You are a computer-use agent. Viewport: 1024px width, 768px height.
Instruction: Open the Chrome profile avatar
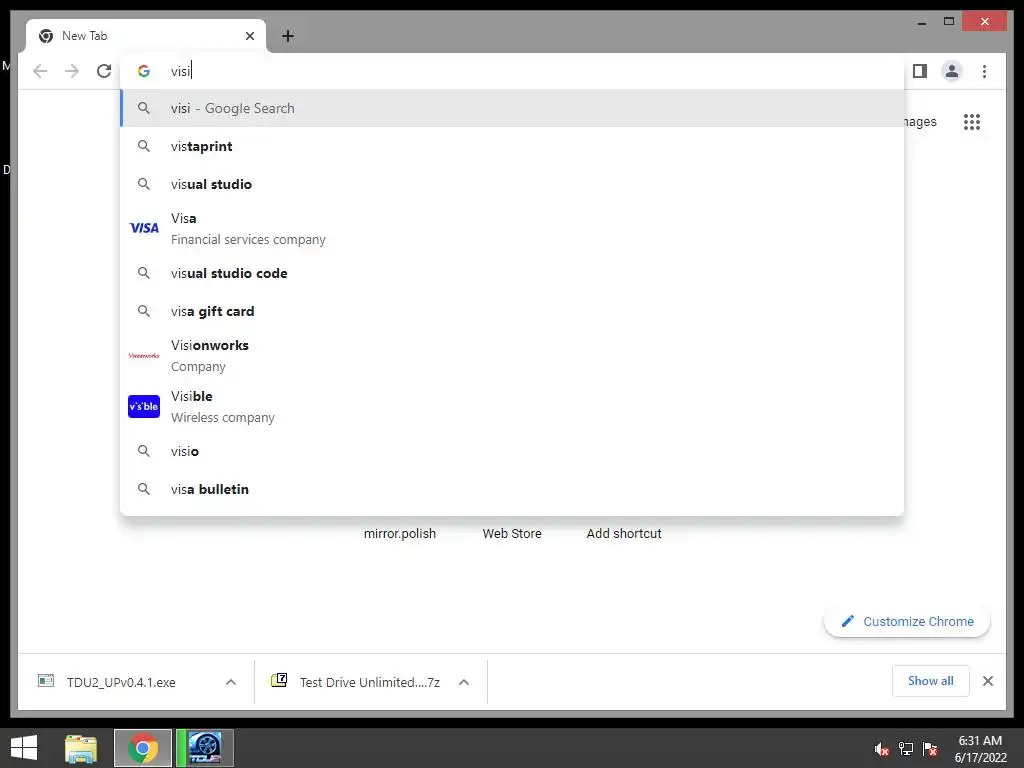[952, 71]
